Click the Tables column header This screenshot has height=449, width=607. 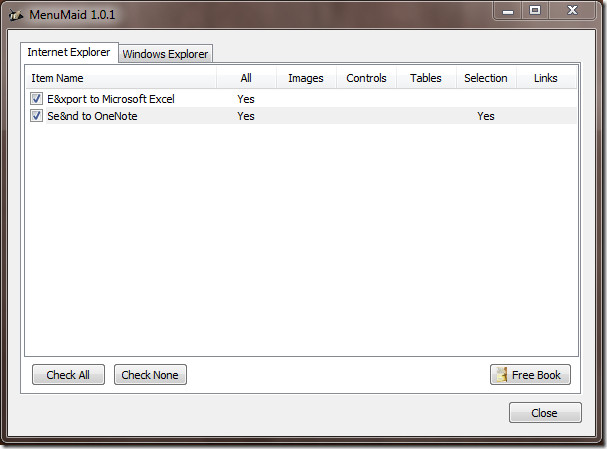coord(426,78)
